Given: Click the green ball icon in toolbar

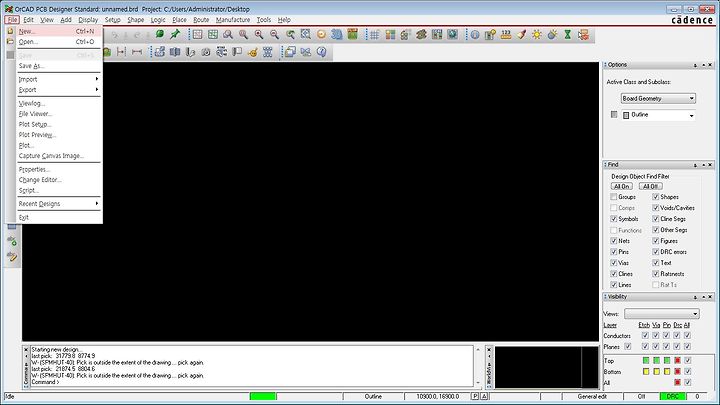Looking at the screenshot, I should click(x=159, y=34).
